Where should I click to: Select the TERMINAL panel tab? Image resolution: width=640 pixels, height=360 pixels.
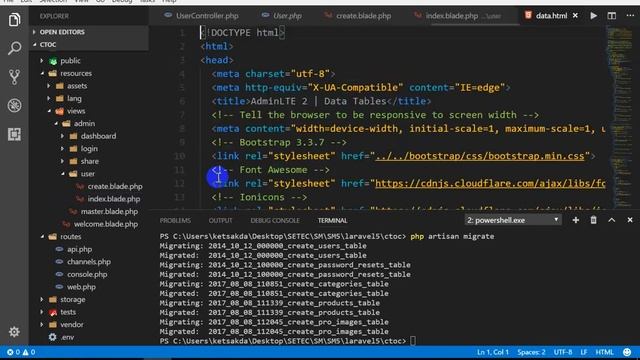click(x=333, y=220)
